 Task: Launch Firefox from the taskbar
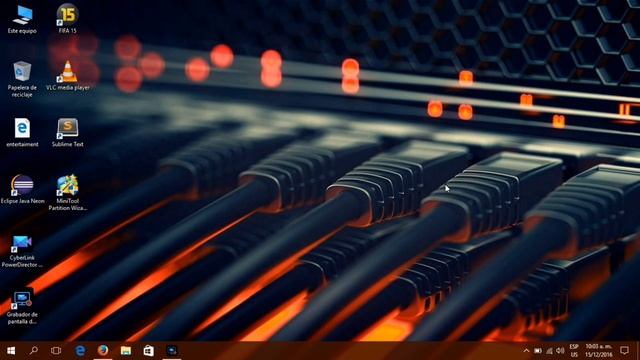[103, 351]
